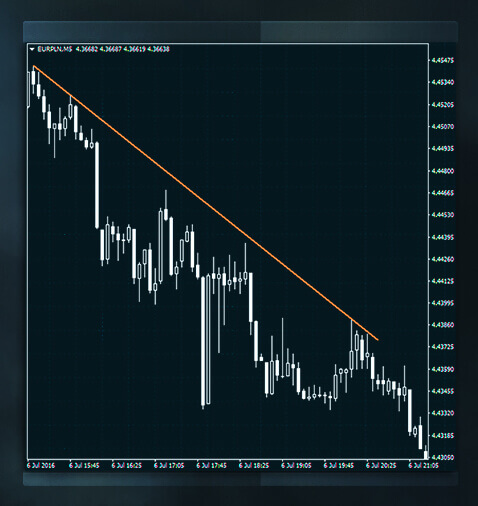Click the 4.44800 price axis label
The image size is (478, 506).
[x=443, y=171]
